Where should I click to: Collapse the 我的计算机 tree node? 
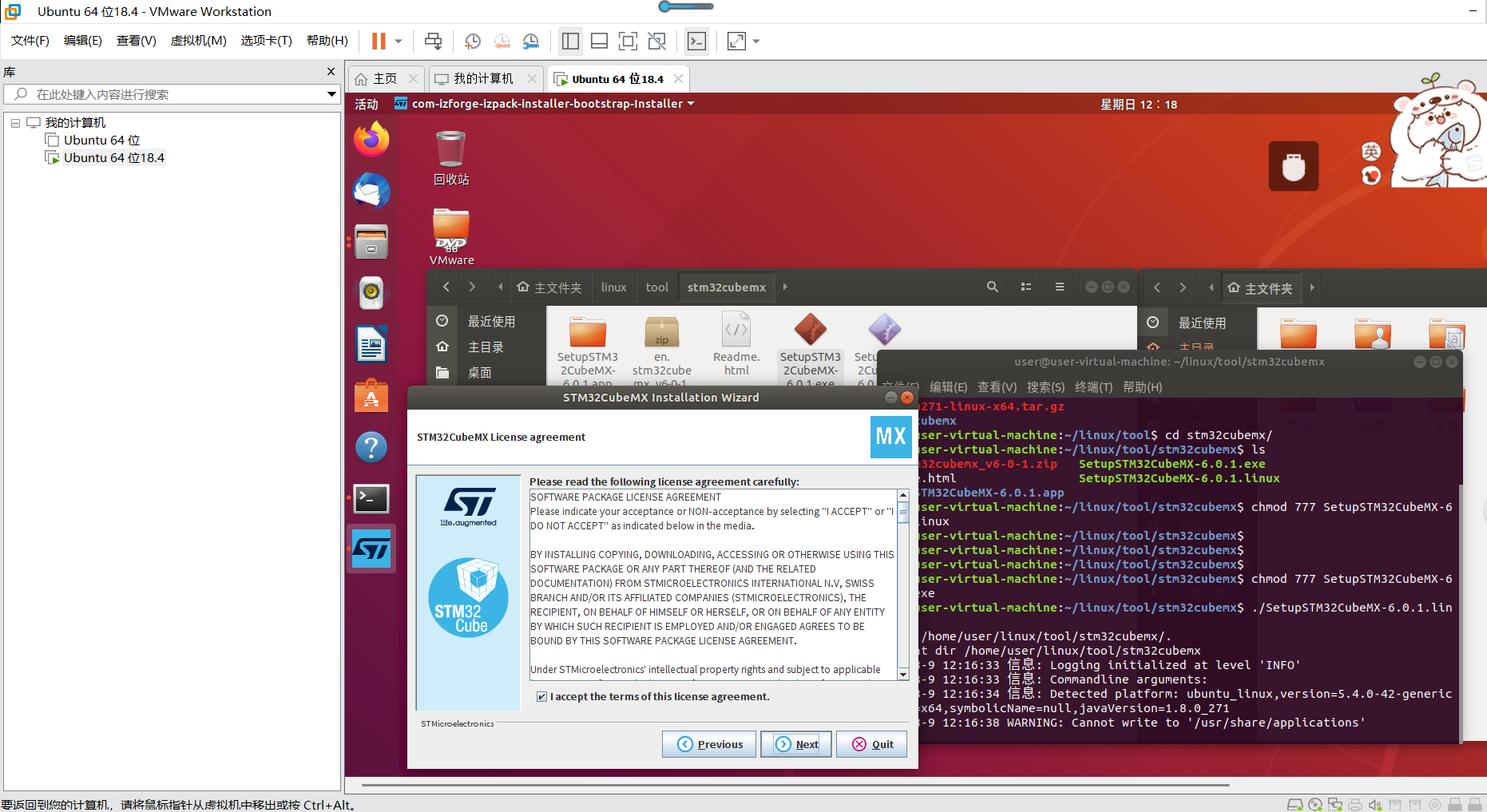click(15, 123)
